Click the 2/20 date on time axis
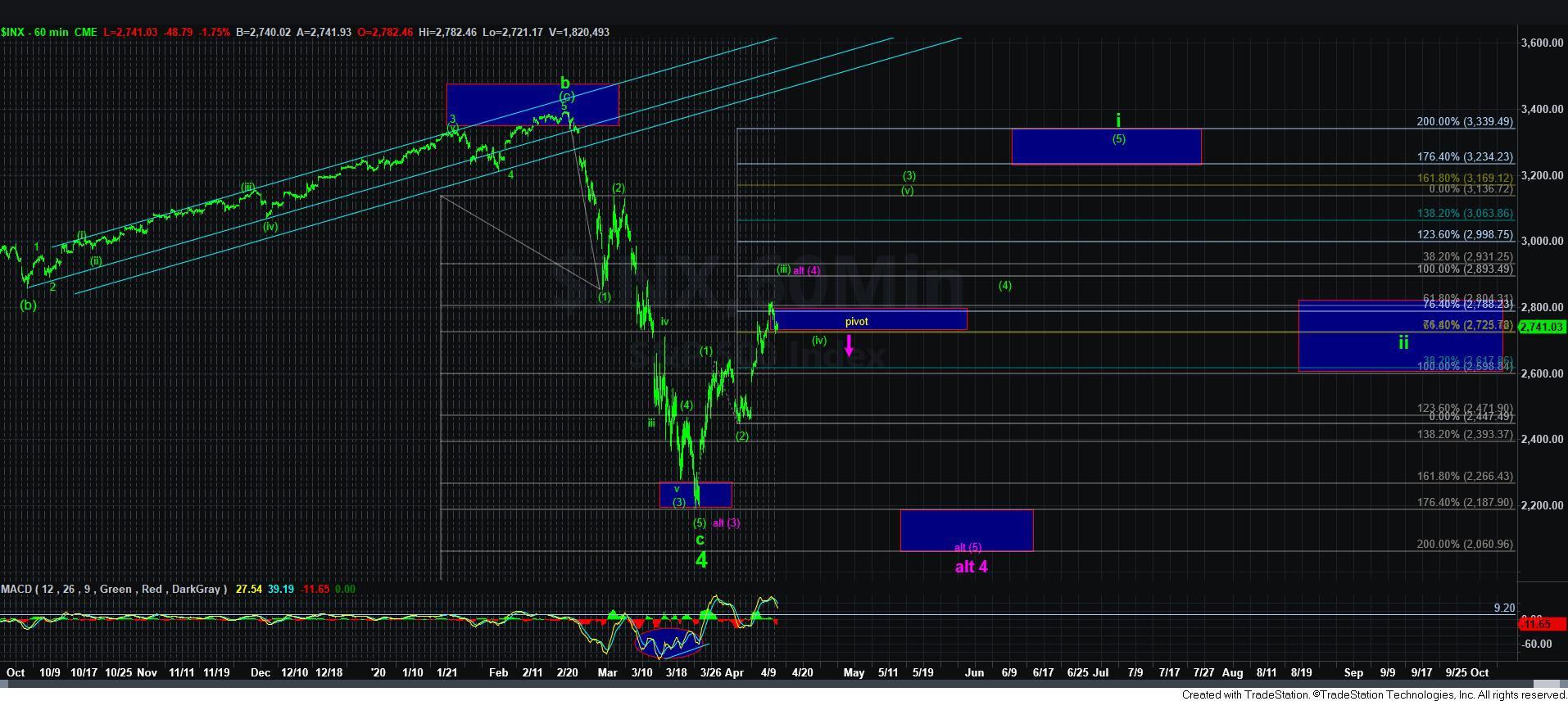1568x701 pixels. pyautogui.click(x=567, y=672)
